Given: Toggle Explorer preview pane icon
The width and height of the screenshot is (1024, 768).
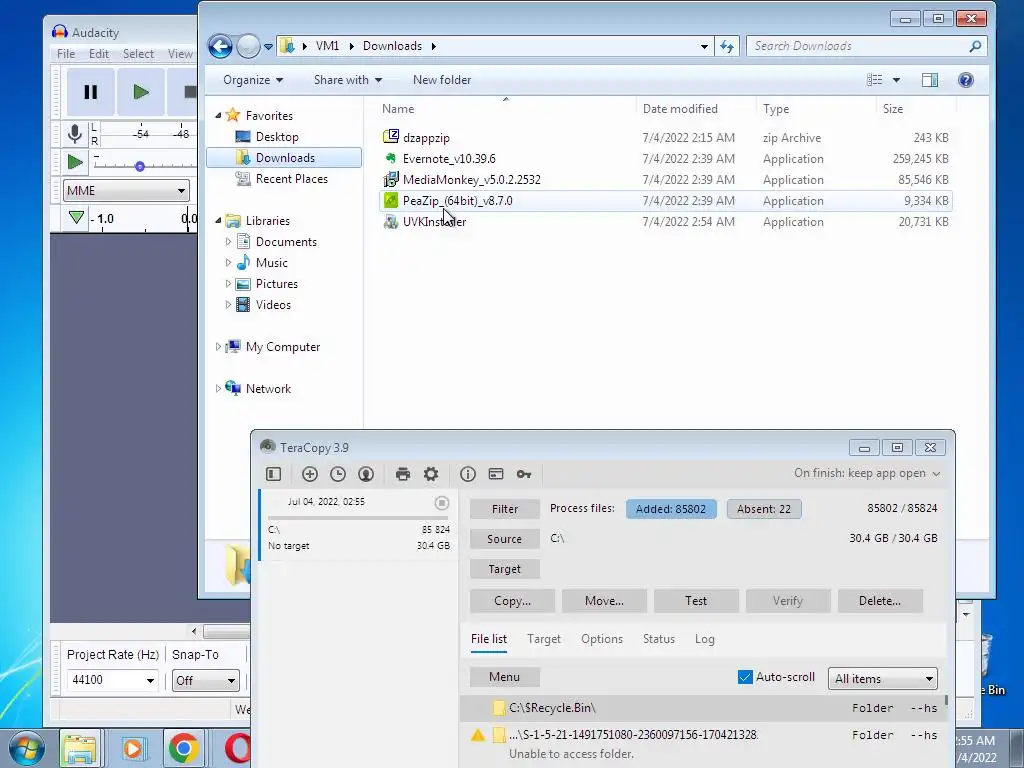Looking at the screenshot, I should click(x=930, y=80).
